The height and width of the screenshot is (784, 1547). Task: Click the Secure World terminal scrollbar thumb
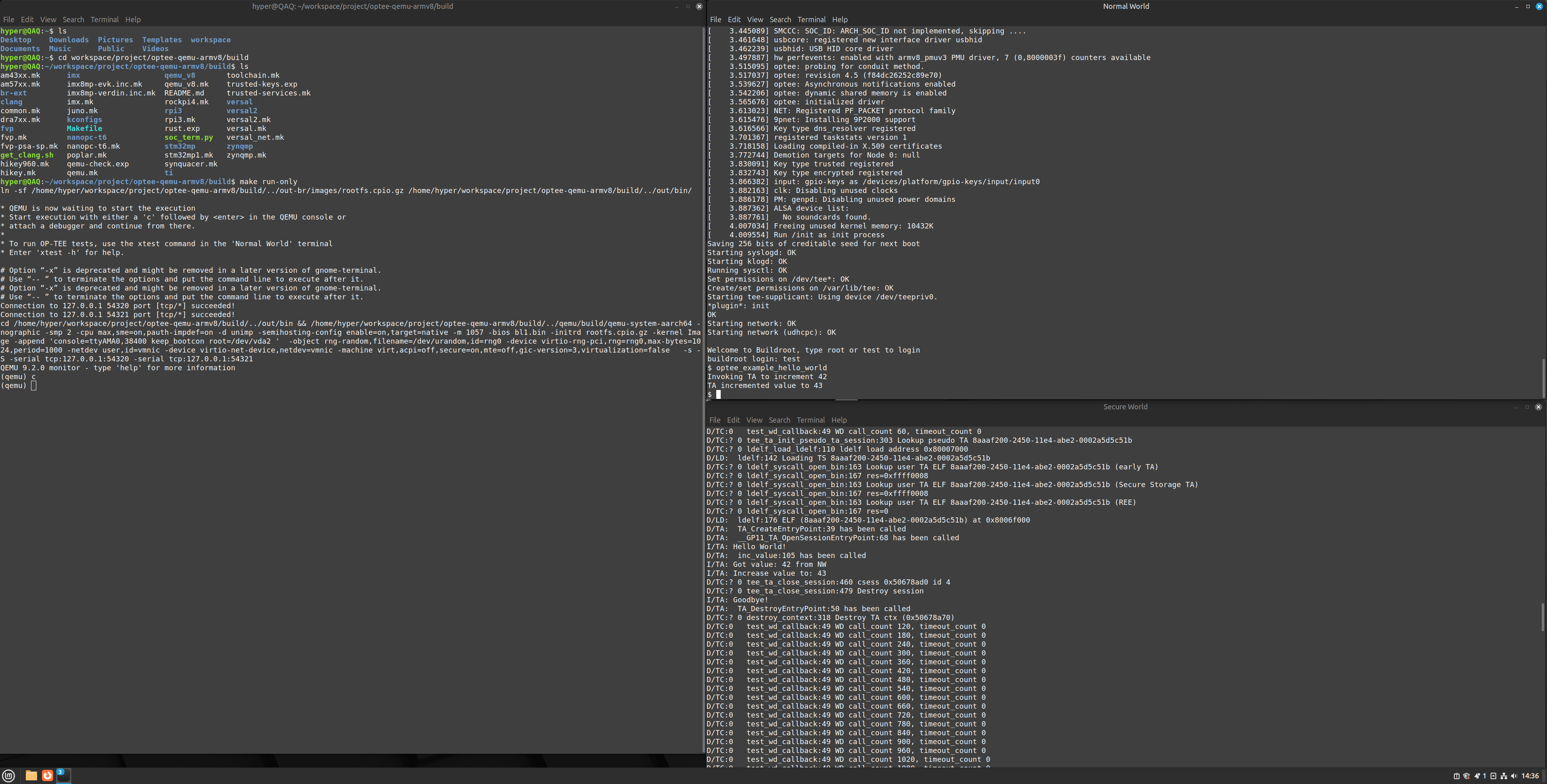[1543, 616]
